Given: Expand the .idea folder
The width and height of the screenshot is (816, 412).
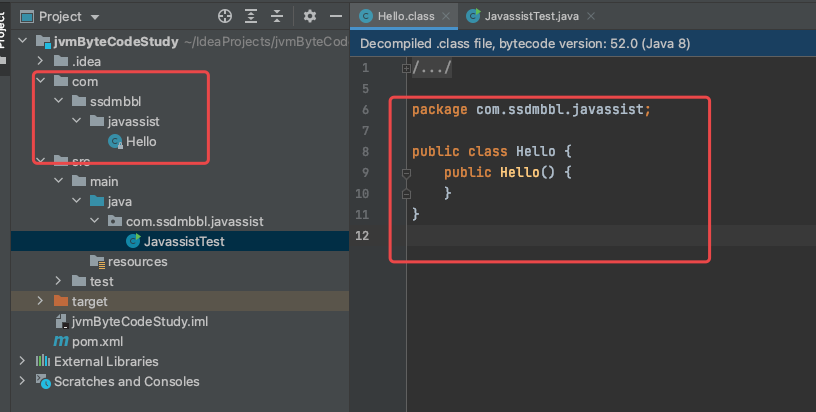Looking at the screenshot, I should (x=41, y=61).
